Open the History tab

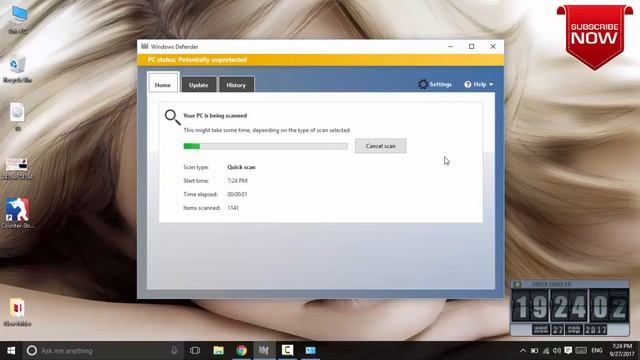pyautogui.click(x=236, y=85)
